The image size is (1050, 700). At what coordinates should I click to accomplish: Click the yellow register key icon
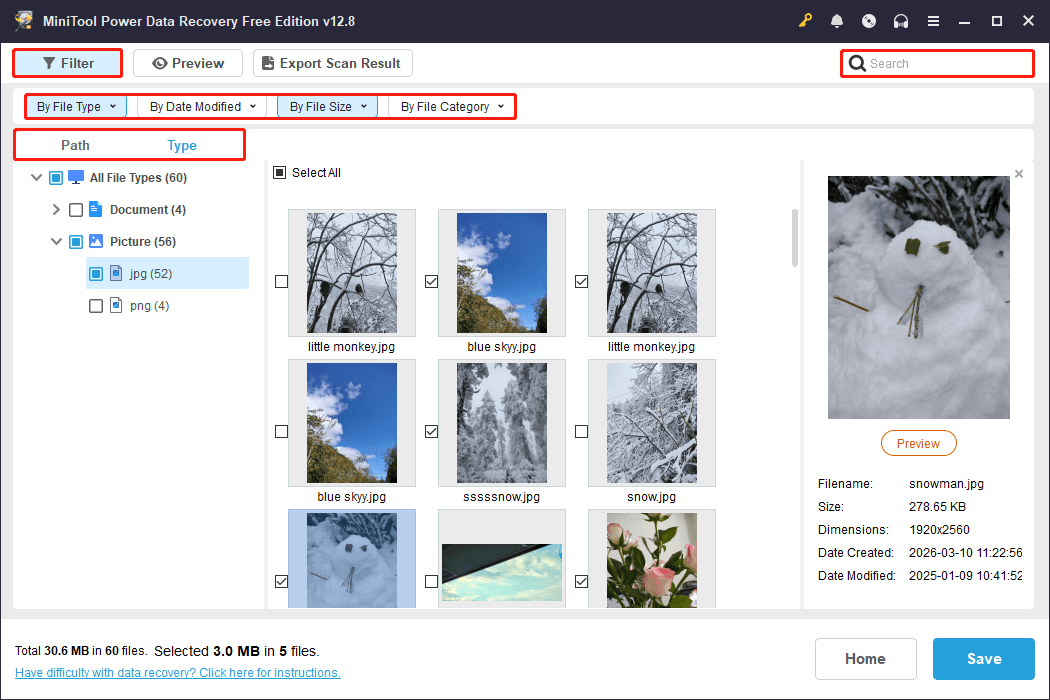(806, 21)
